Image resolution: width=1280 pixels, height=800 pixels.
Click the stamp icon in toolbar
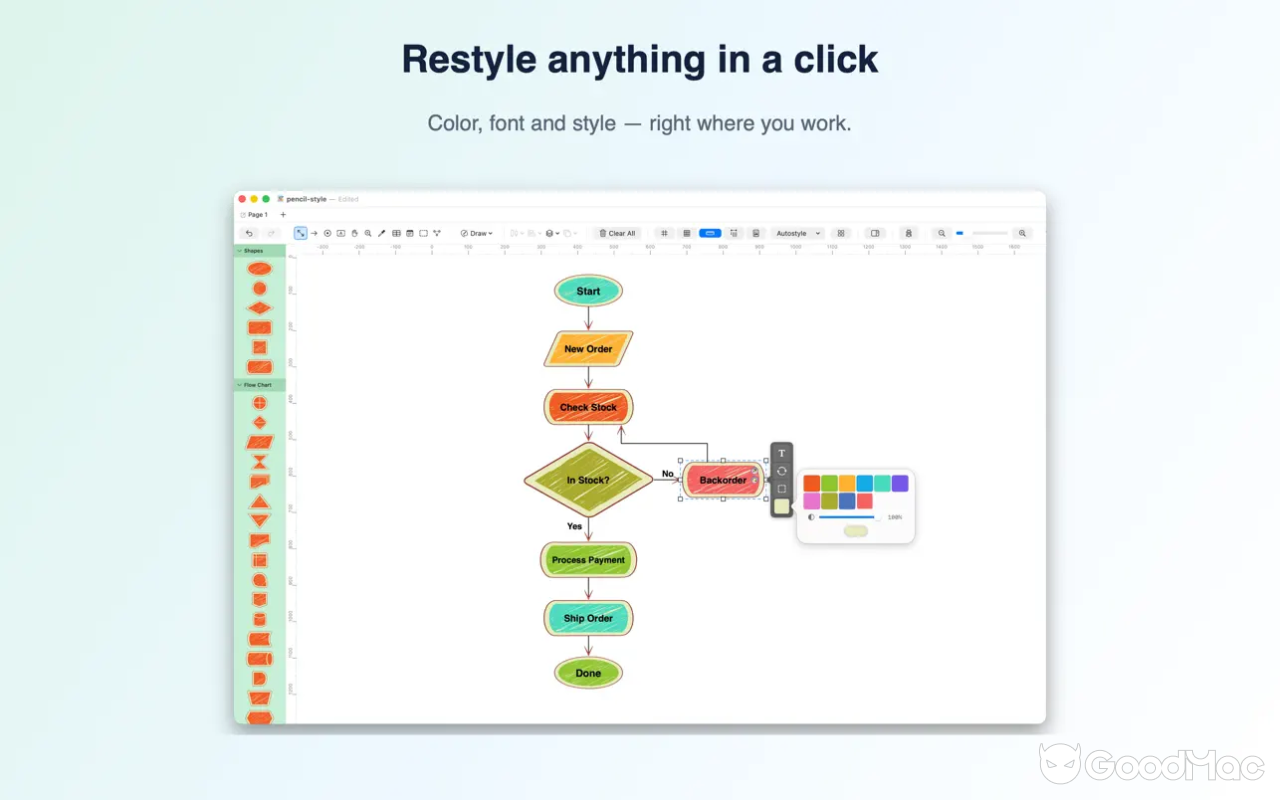(x=908, y=233)
